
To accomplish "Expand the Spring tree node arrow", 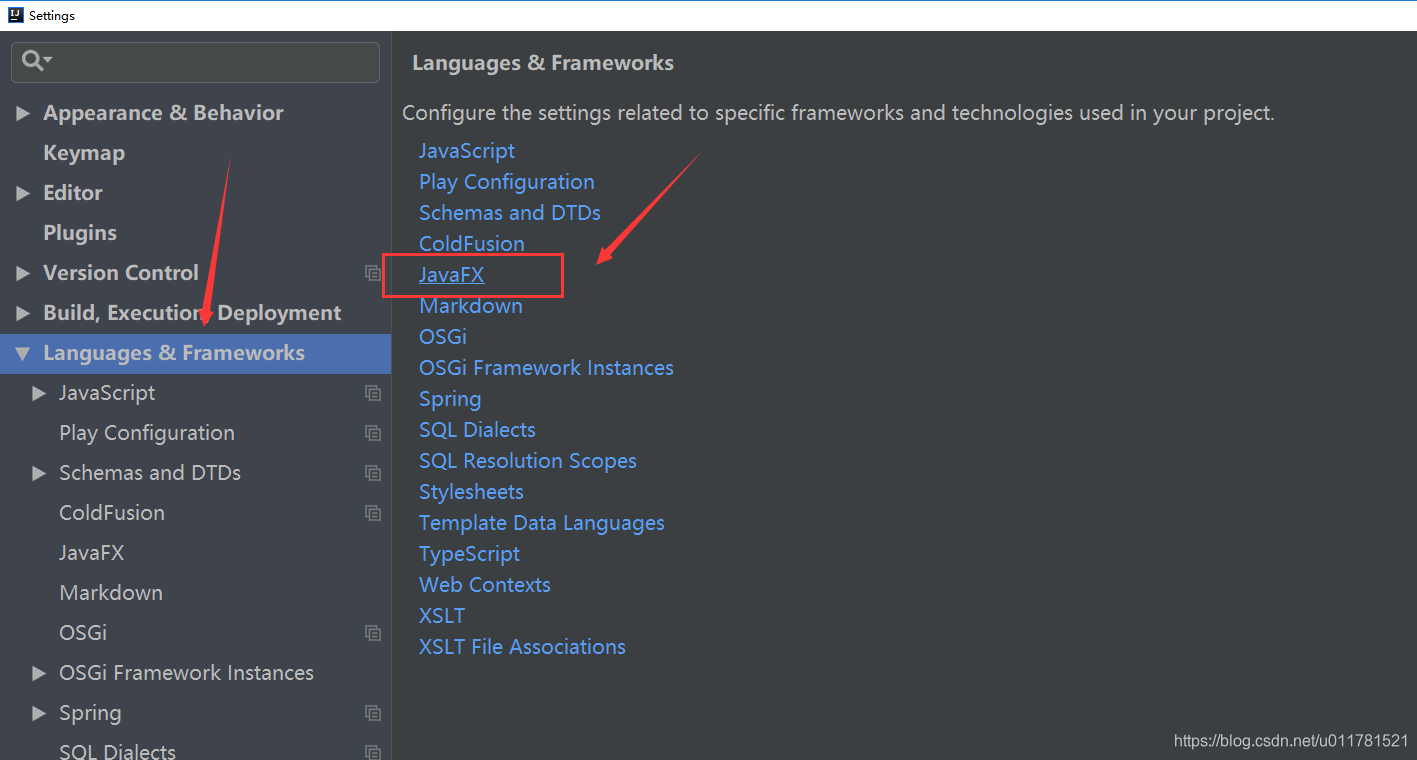I will 39,713.
